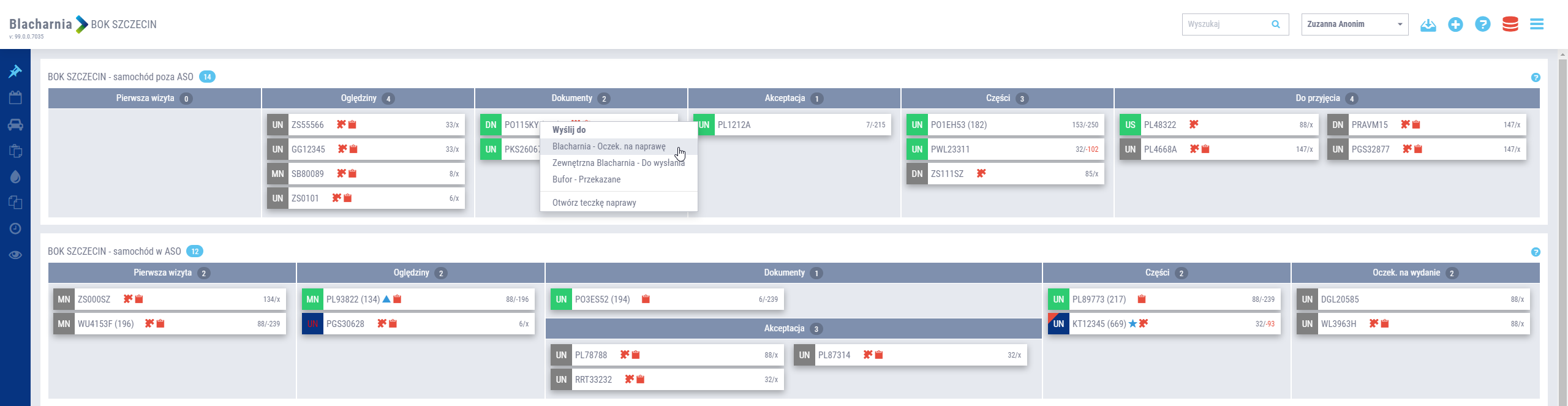Toggle the eye visibility icon in the sidebar
This screenshot has height=406, width=1568.
tap(15, 255)
